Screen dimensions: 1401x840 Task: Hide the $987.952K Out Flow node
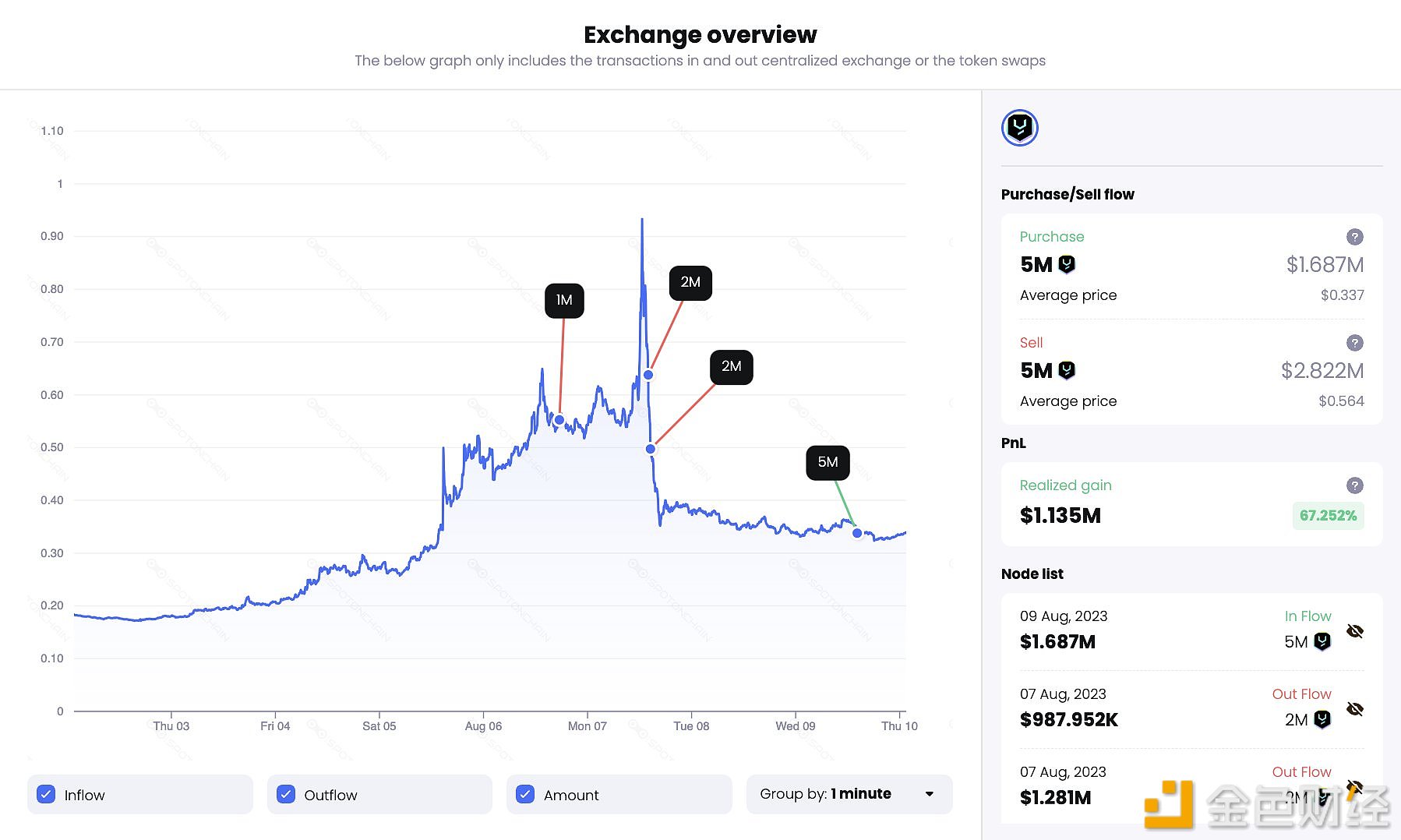(x=1355, y=709)
